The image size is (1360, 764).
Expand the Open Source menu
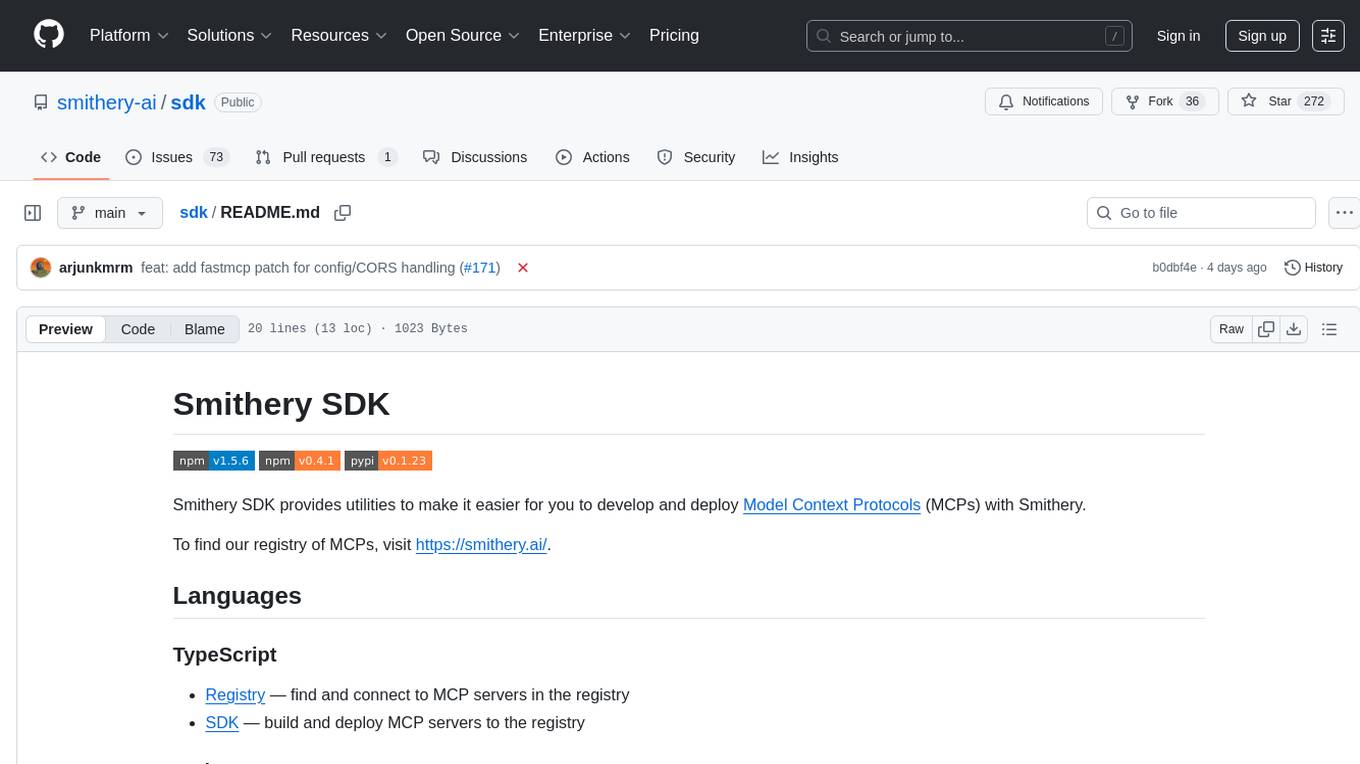(x=463, y=35)
